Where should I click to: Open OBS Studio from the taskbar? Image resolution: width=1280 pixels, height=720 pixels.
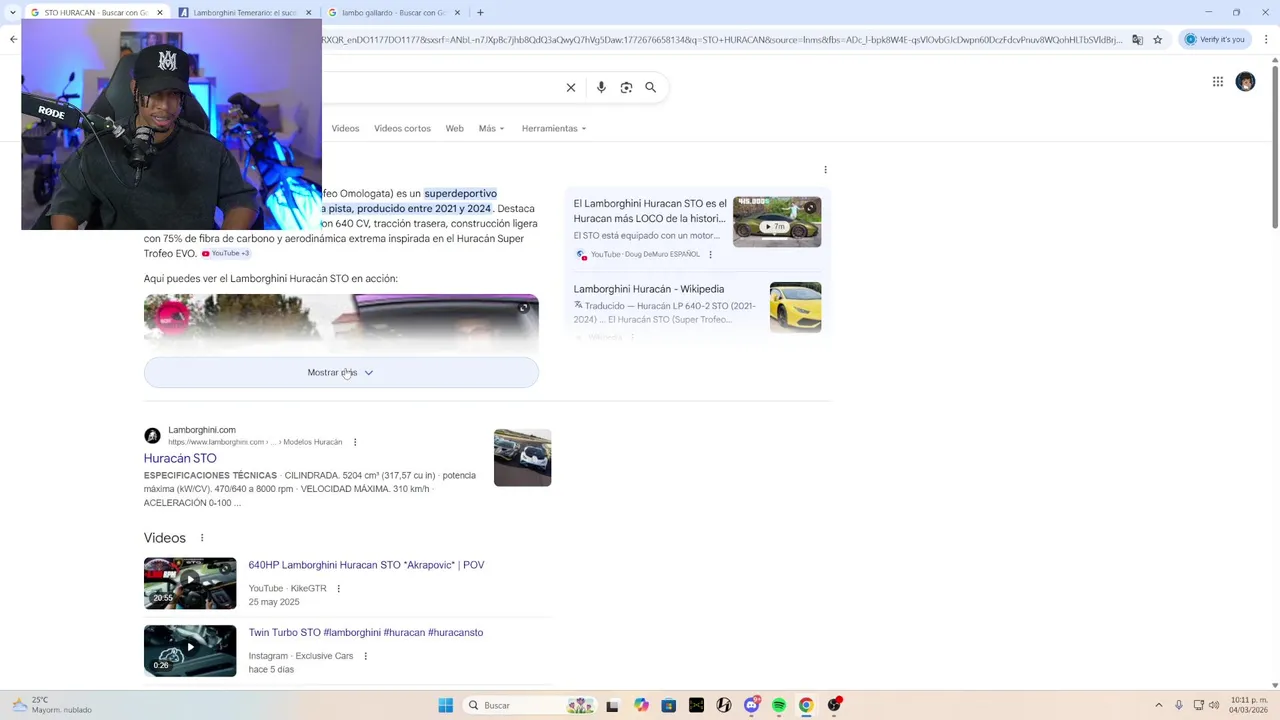point(834,705)
